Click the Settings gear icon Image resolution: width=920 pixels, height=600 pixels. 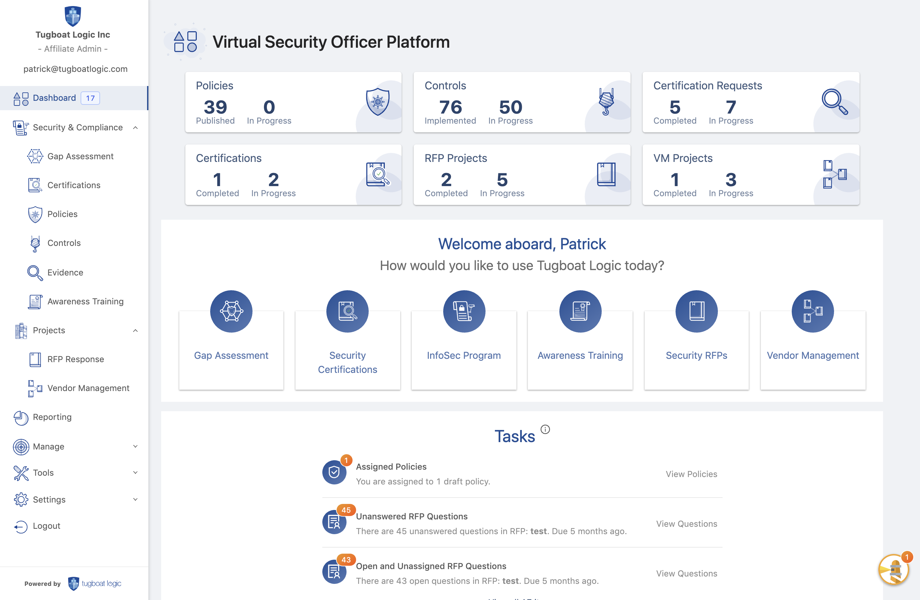pos(21,500)
